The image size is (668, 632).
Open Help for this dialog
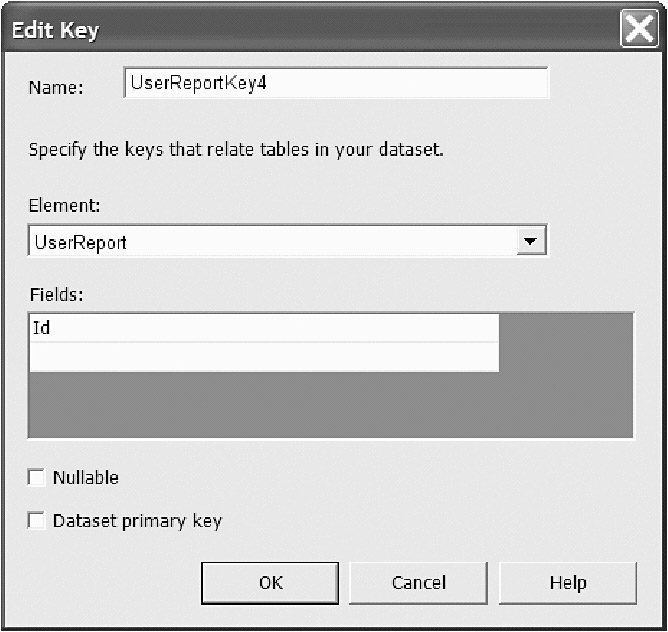(567, 583)
